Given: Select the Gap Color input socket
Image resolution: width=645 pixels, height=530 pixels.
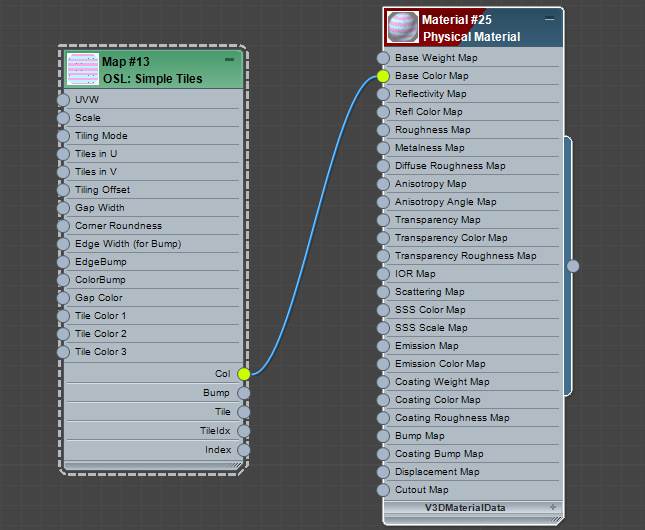Looking at the screenshot, I should click(x=63, y=298).
